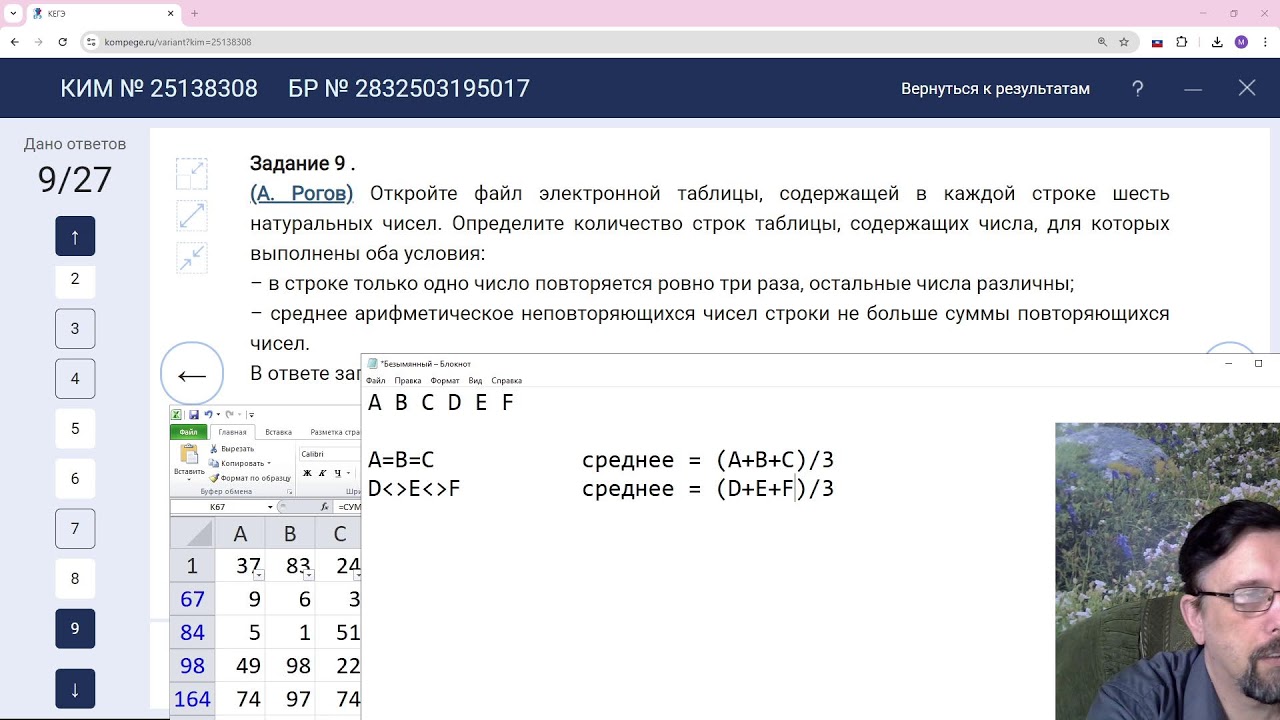Open Notepad Формат menu

click(444, 381)
